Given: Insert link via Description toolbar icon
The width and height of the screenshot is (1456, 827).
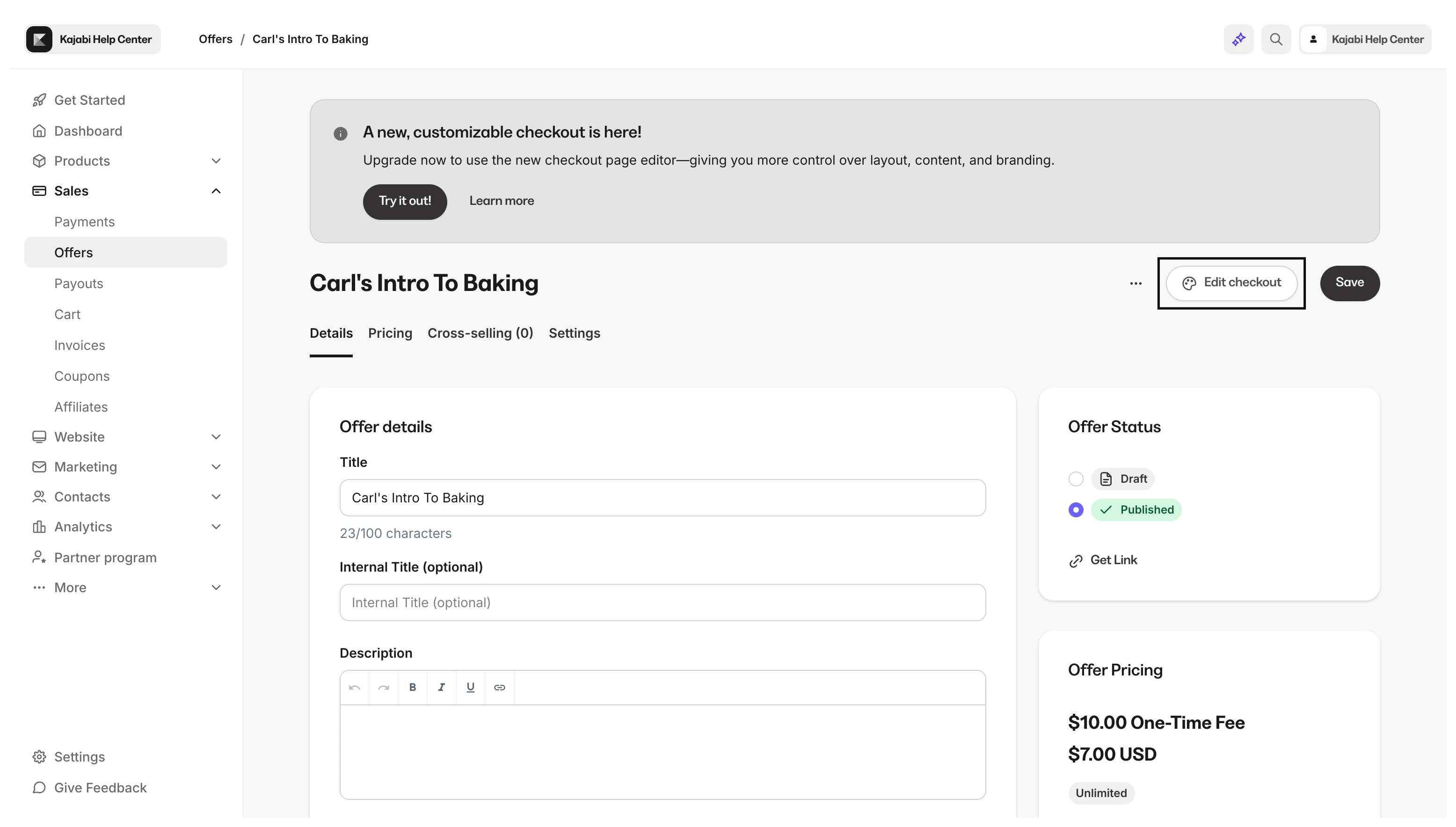Looking at the screenshot, I should tap(499, 687).
